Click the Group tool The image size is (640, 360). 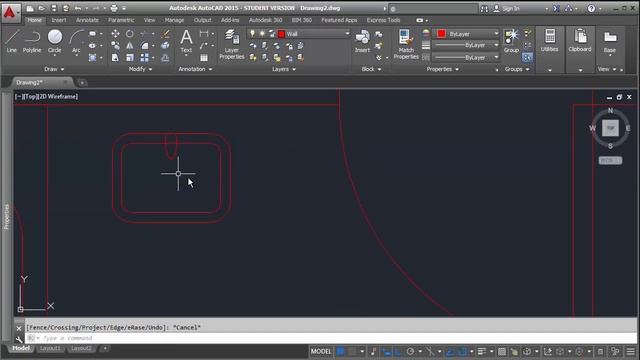tap(511, 41)
